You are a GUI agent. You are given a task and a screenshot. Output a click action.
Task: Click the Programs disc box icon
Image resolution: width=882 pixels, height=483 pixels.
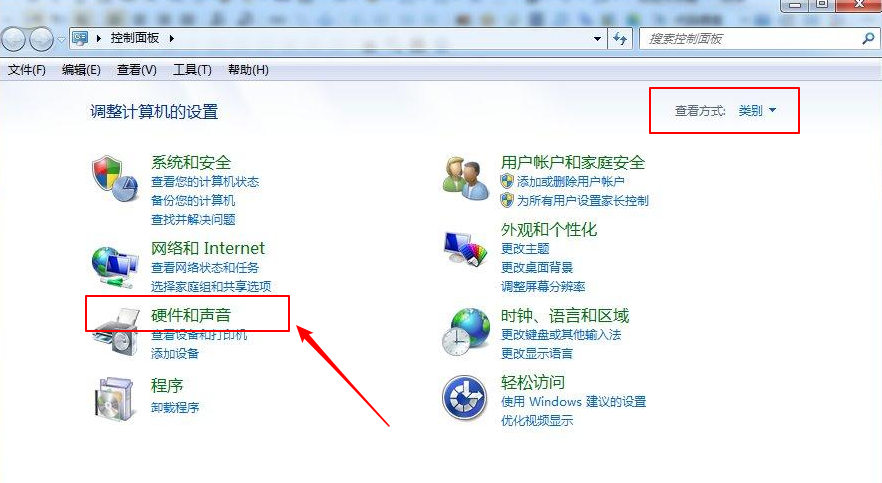pyautogui.click(x=115, y=399)
